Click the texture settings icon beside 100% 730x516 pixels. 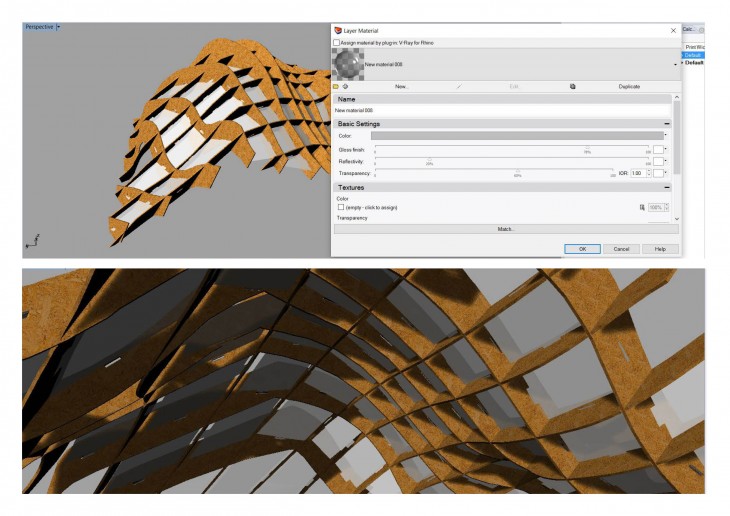[x=642, y=207]
